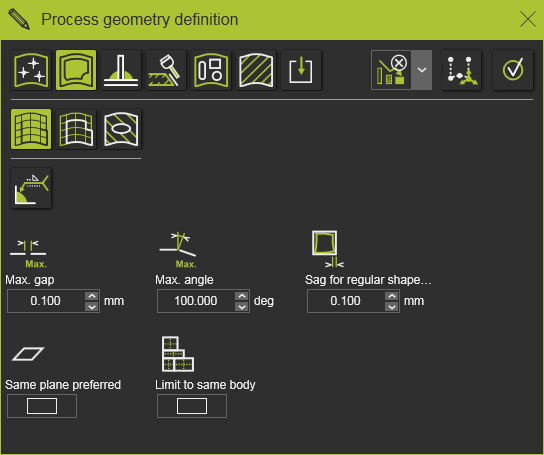
Task: Click the regular shapes surface icon
Action: pyautogui.click(x=211, y=70)
